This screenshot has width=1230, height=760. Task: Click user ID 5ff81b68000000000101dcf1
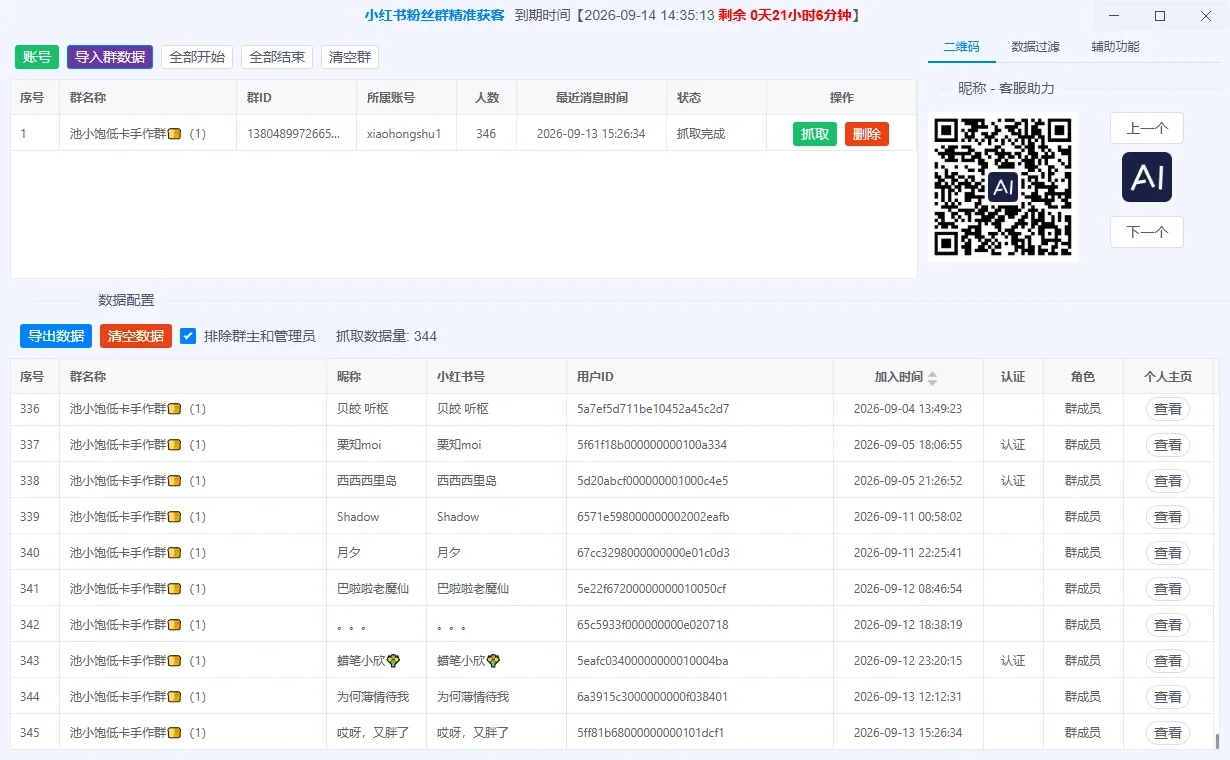651,733
